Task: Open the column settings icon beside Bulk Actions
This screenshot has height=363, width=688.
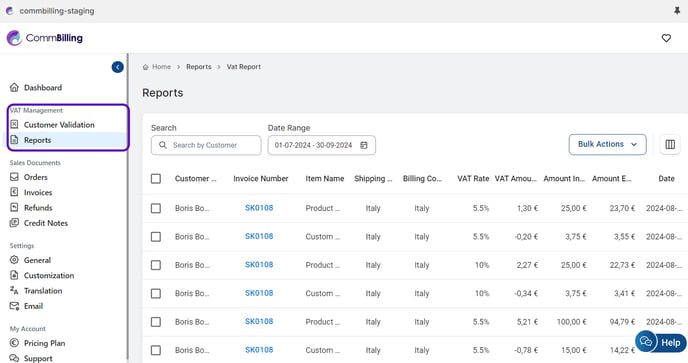Action: click(x=670, y=144)
